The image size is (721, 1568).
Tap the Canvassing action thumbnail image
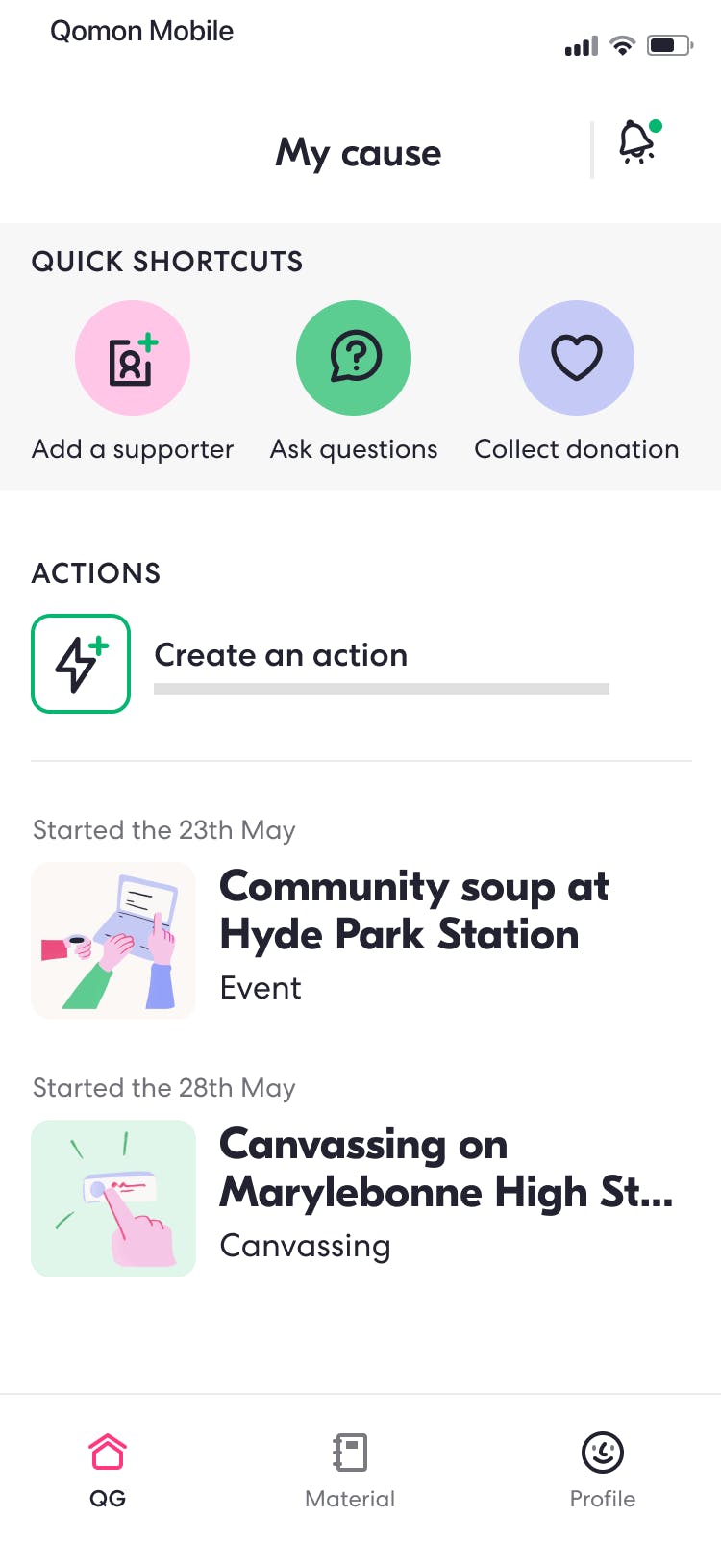113,1199
